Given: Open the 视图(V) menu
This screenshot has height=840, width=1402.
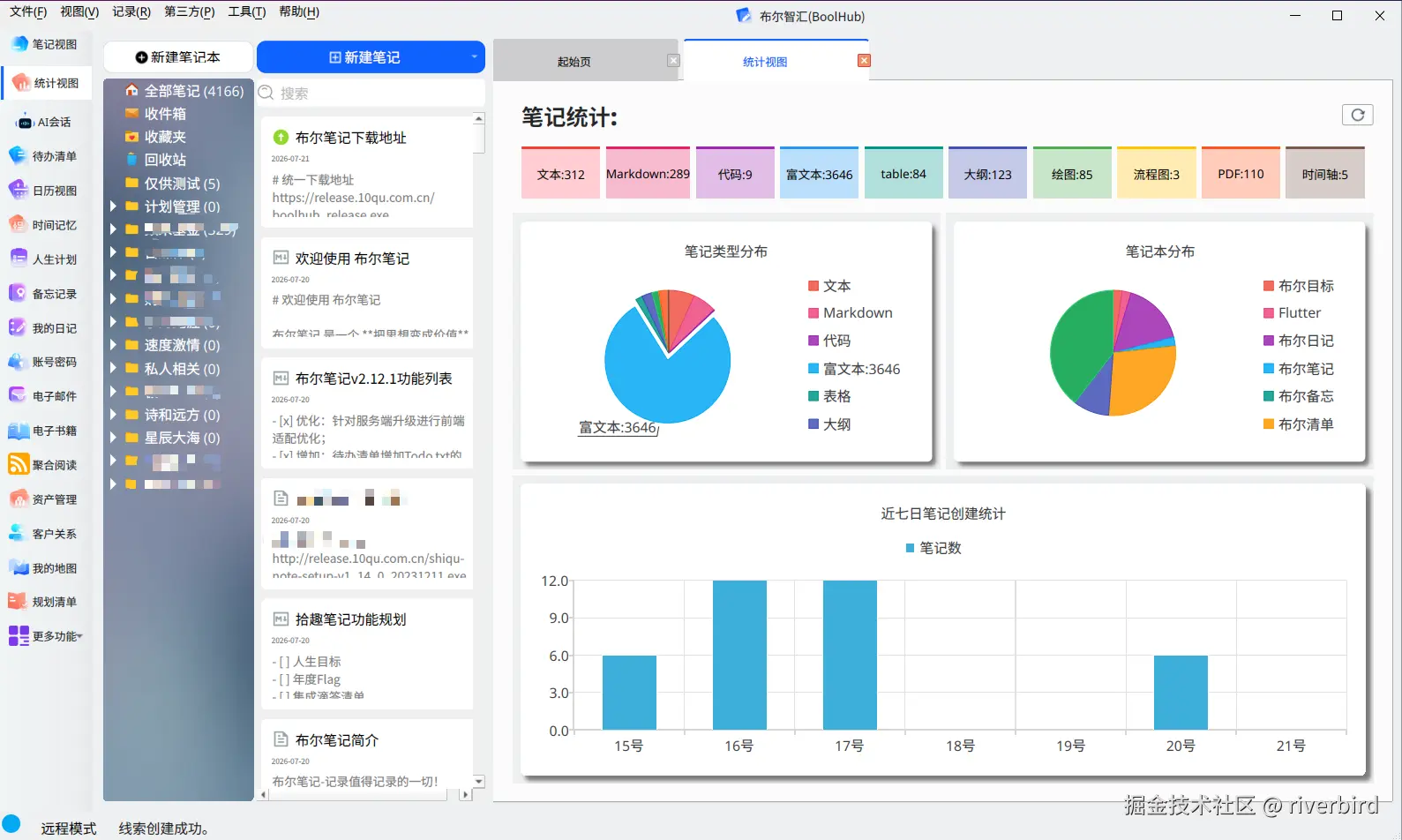Looking at the screenshot, I should [79, 11].
